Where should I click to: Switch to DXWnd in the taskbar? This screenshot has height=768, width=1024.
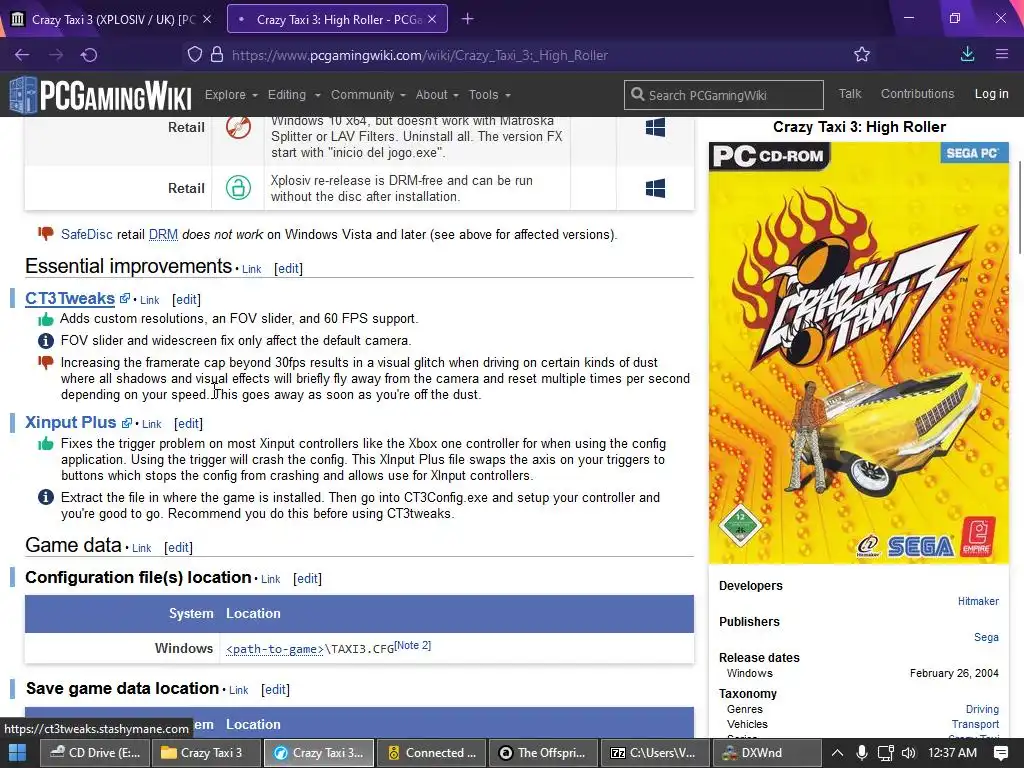point(765,752)
